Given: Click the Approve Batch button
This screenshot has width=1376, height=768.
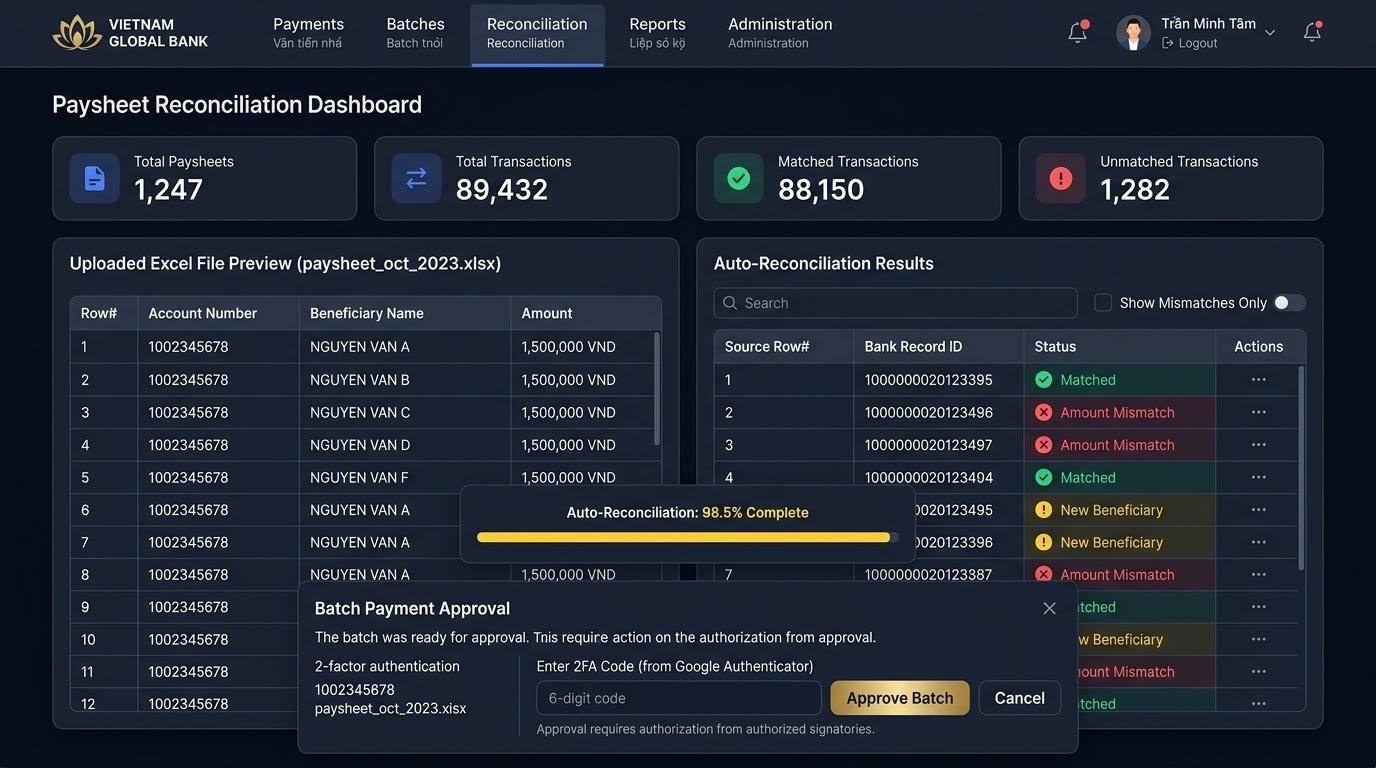Looking at the screenshot, I should click(900, 698).
